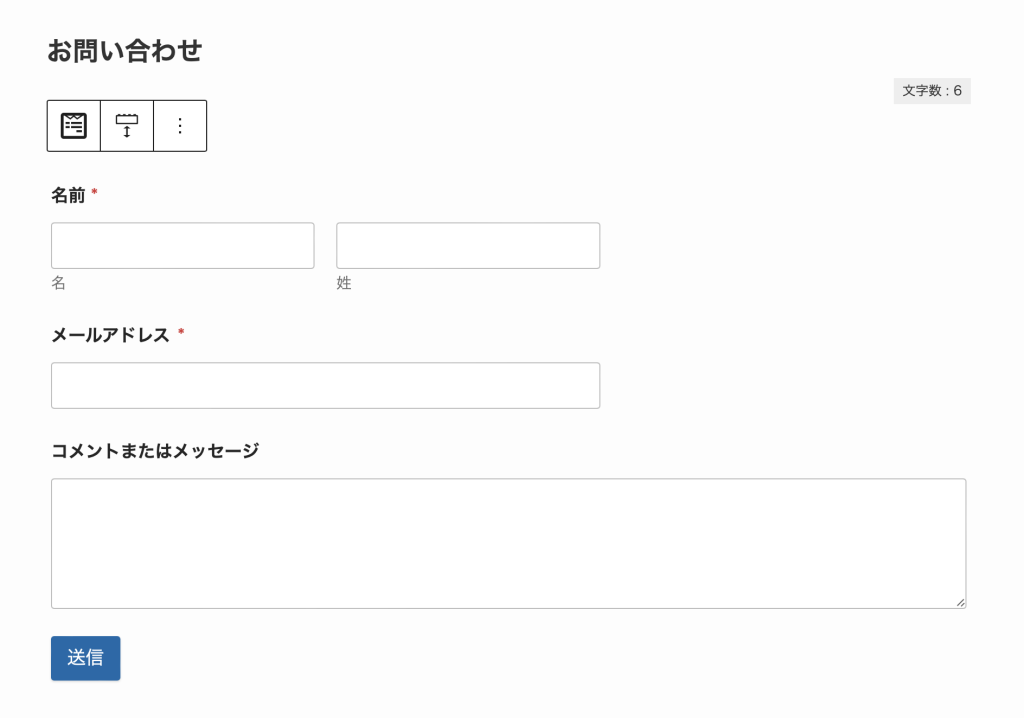Click the メールアドレス field label

pos(111,335)
